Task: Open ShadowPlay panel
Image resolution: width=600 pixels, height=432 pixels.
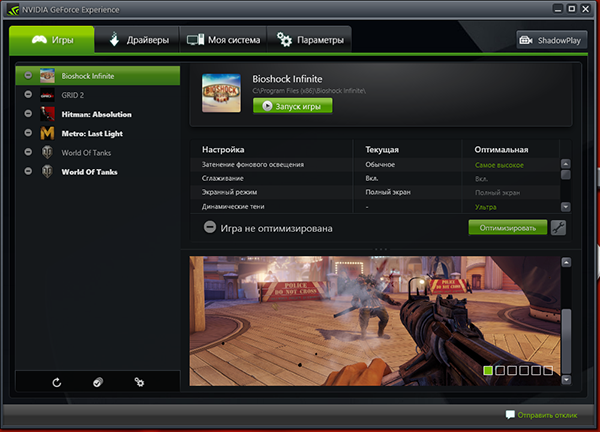Action: (x=552, y=40)
